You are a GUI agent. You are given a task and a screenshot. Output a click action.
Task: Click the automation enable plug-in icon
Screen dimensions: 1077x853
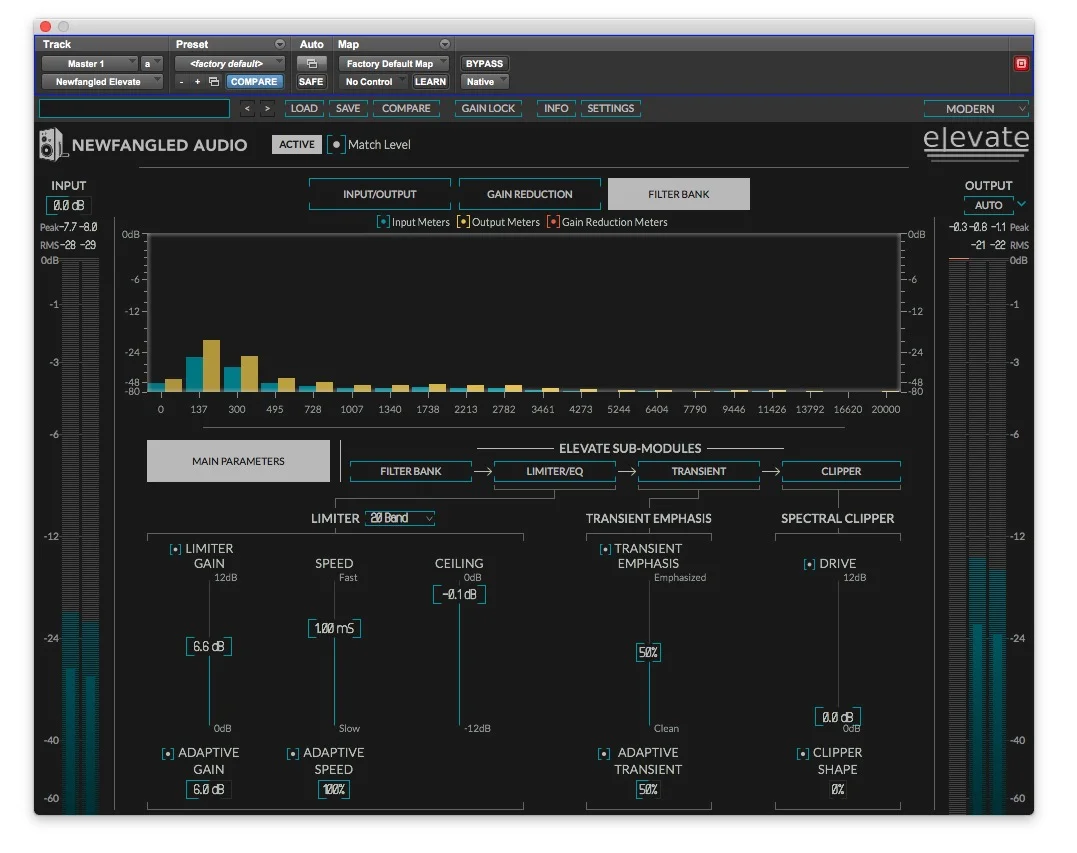tap(311, 63)
